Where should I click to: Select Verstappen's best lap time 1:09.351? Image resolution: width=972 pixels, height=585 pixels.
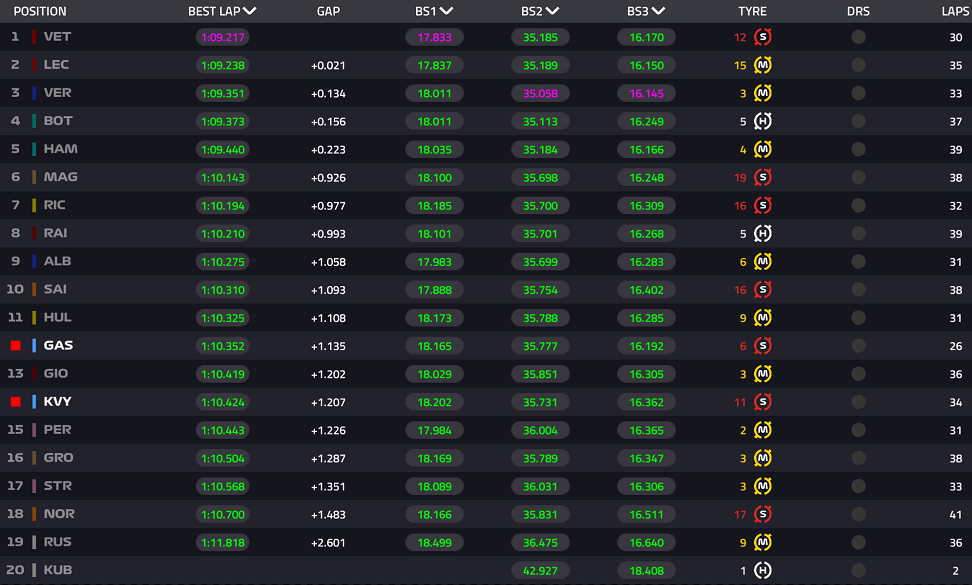pyautogui.click(x=223, y=94)
